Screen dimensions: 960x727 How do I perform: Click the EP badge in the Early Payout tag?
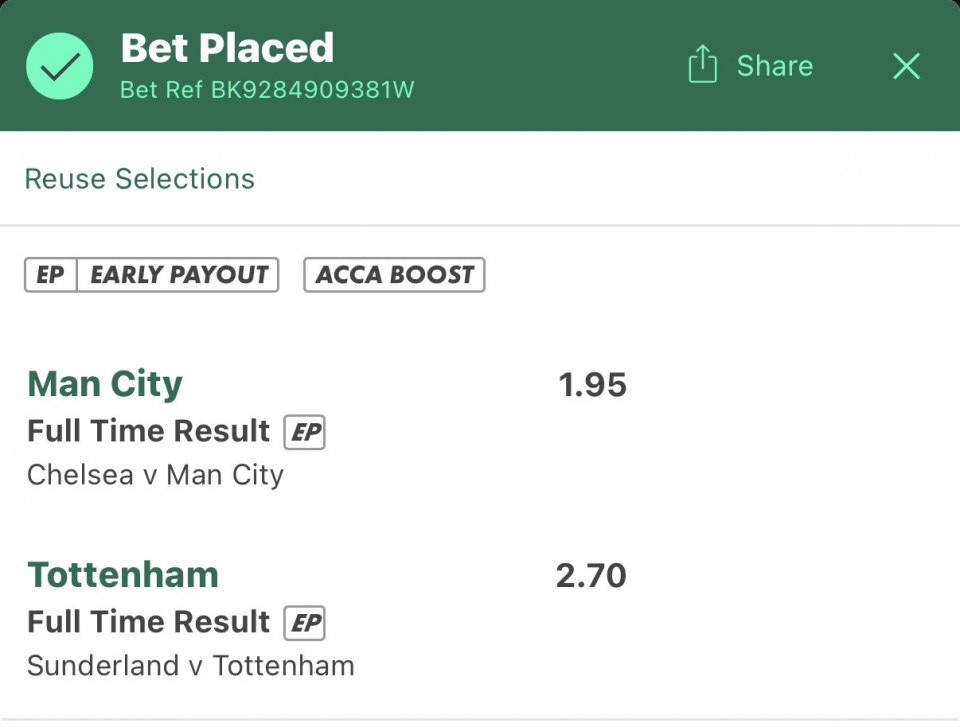point(50,275)
